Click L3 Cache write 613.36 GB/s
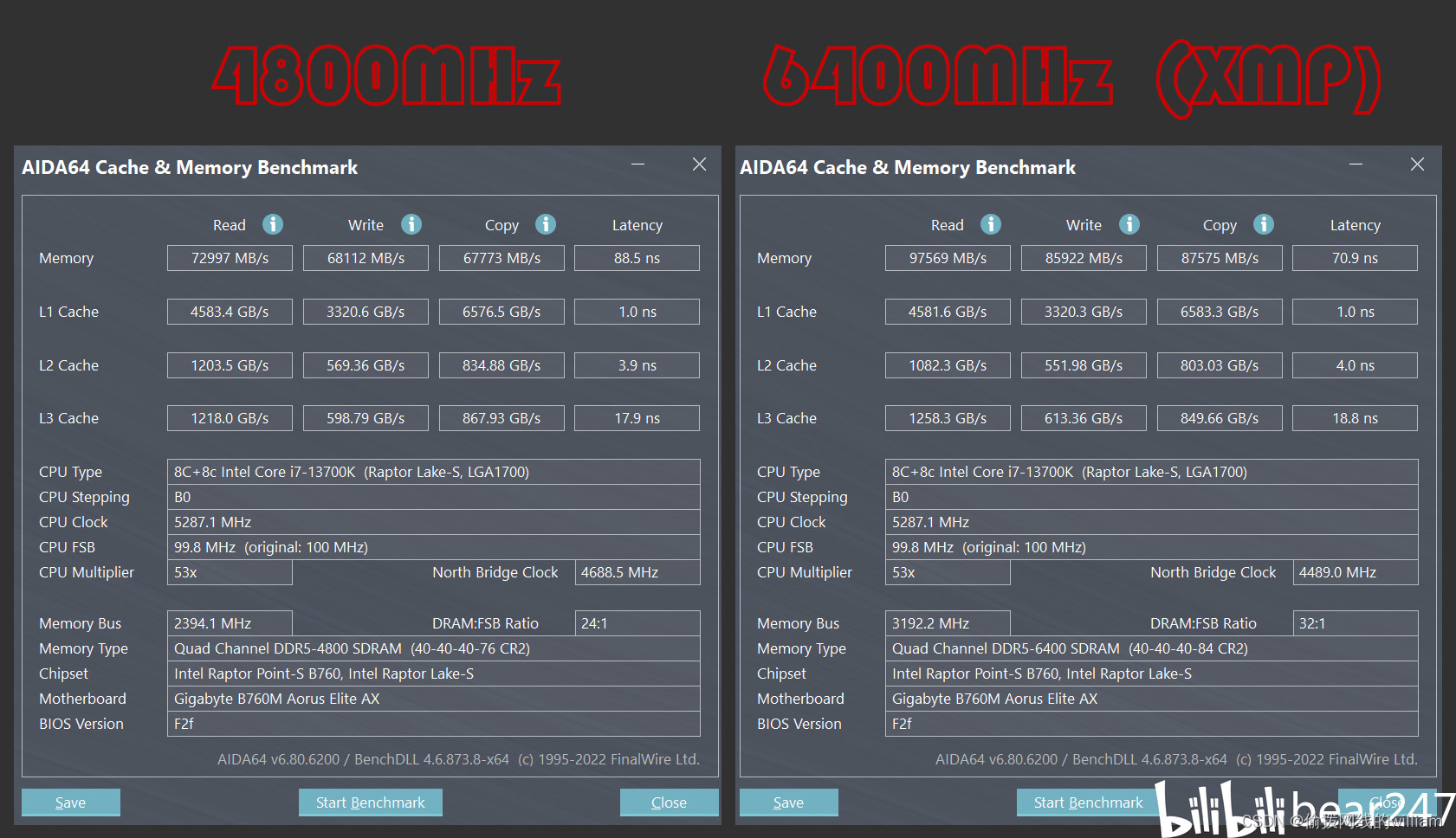 point(1084,418)
